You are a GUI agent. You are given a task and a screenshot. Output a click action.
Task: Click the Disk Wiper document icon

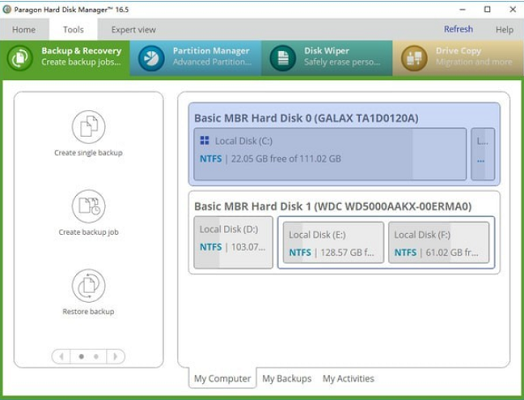[x=283, y=58]
